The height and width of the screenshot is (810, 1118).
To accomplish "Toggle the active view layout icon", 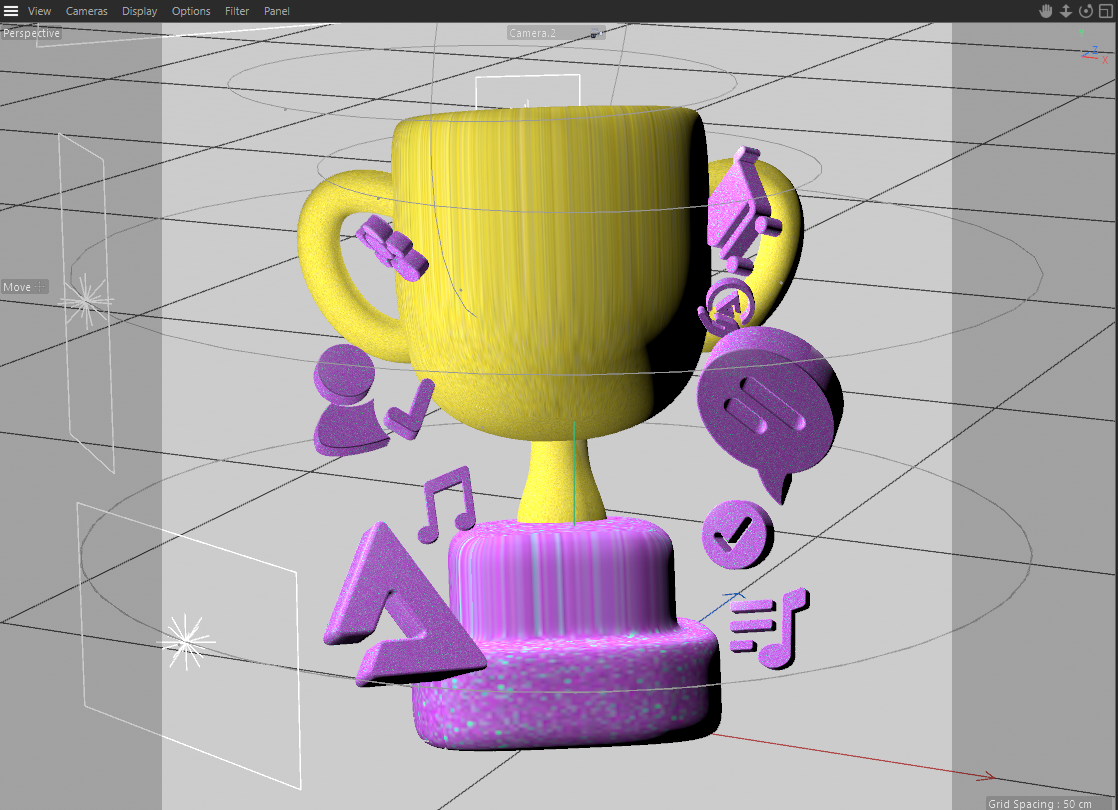I will (1106, 11).
